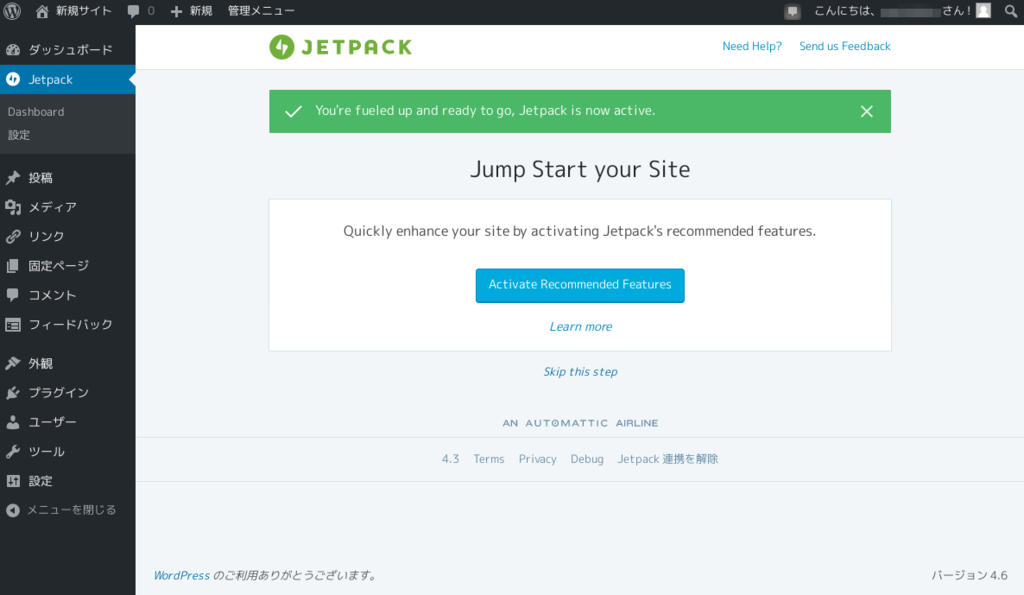Click the green Jetpack logo header
The height and width of the screenshot is (595, 1024).
pos(340,47)
